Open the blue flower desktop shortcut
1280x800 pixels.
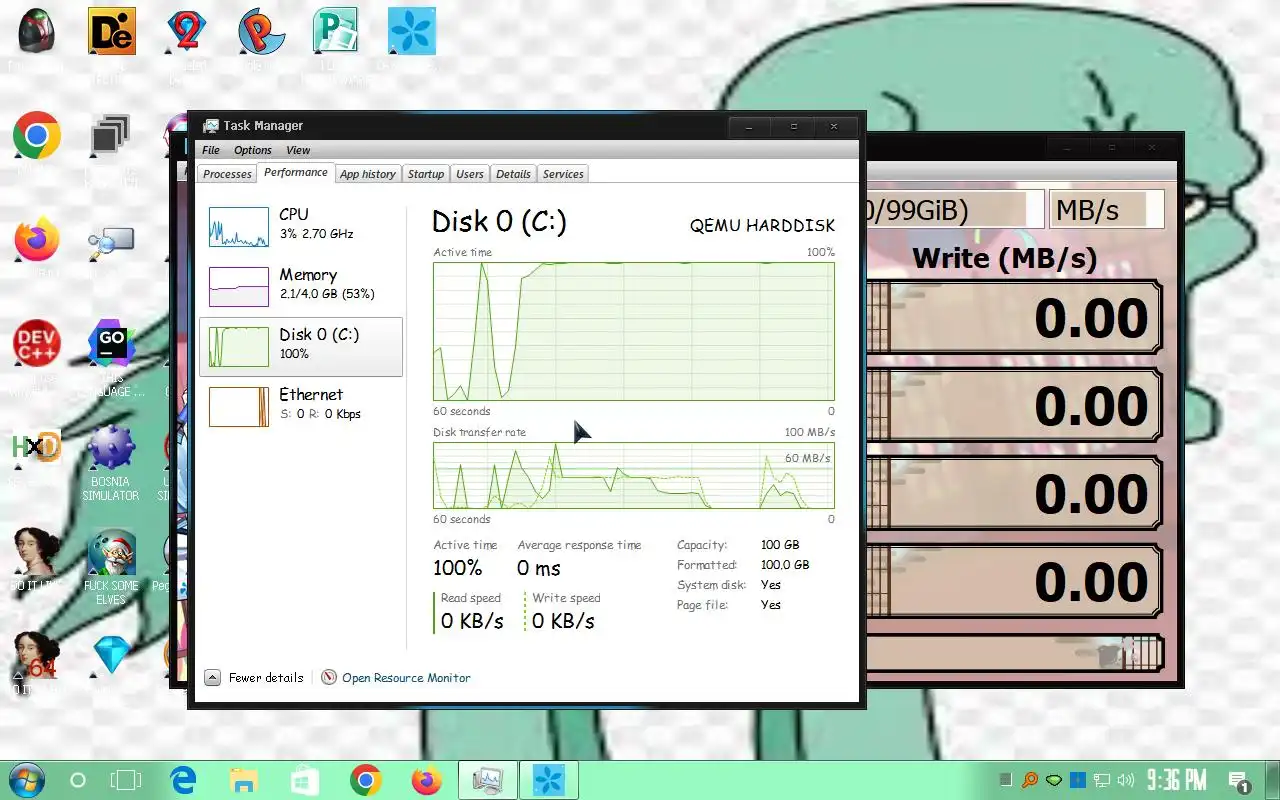(411, 32)
